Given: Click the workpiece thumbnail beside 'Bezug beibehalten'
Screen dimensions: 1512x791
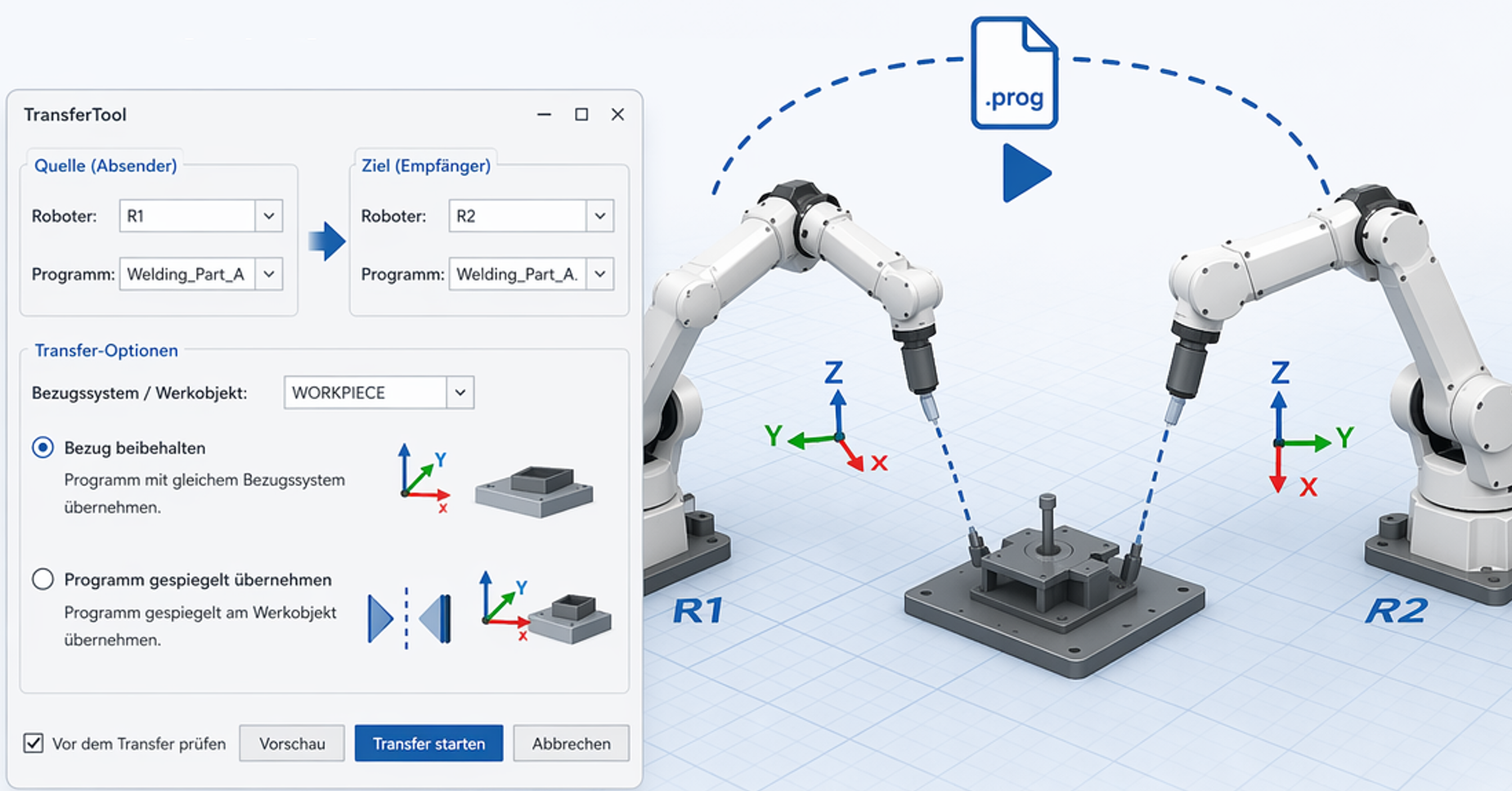Looking at the screenshot, I should (534, 492).
